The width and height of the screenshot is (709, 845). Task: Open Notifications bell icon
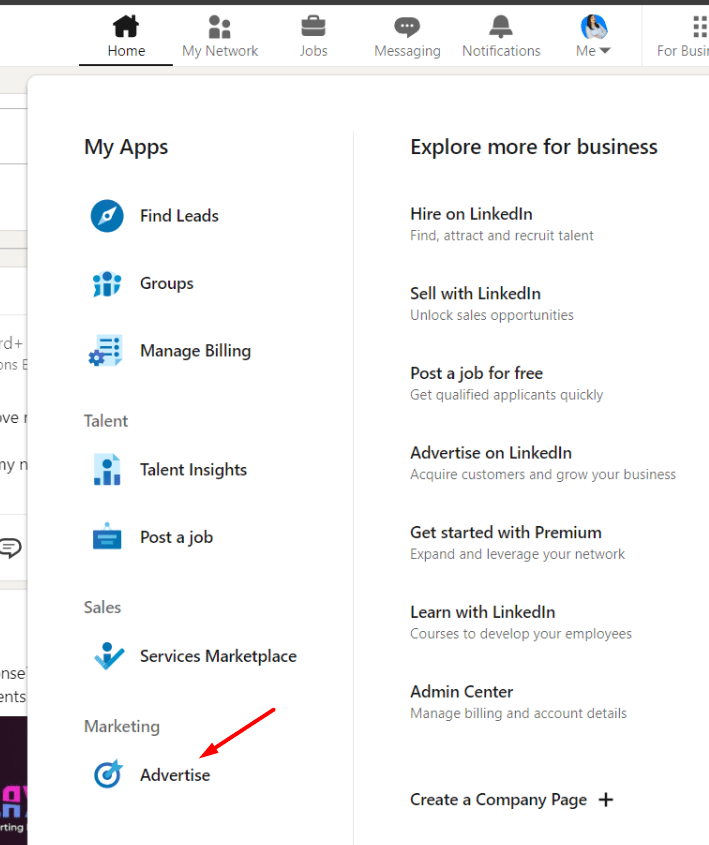pos(501,26)
